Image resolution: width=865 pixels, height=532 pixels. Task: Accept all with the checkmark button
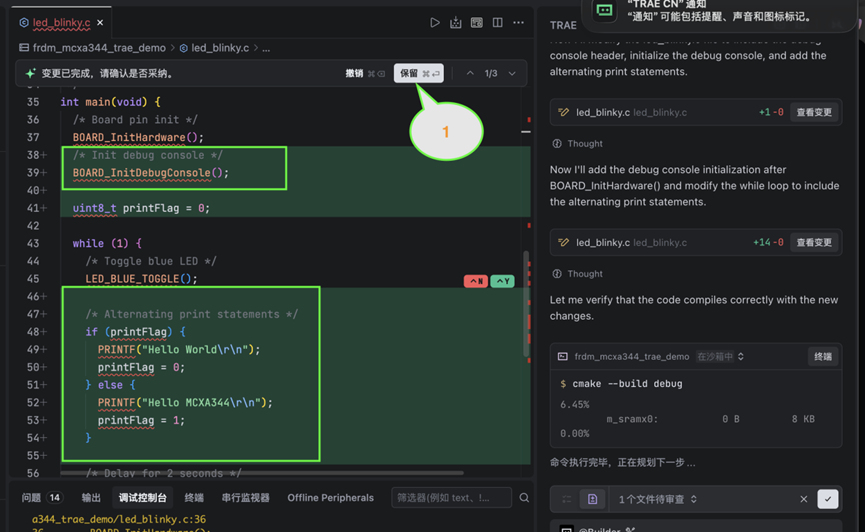click(827, 499)
